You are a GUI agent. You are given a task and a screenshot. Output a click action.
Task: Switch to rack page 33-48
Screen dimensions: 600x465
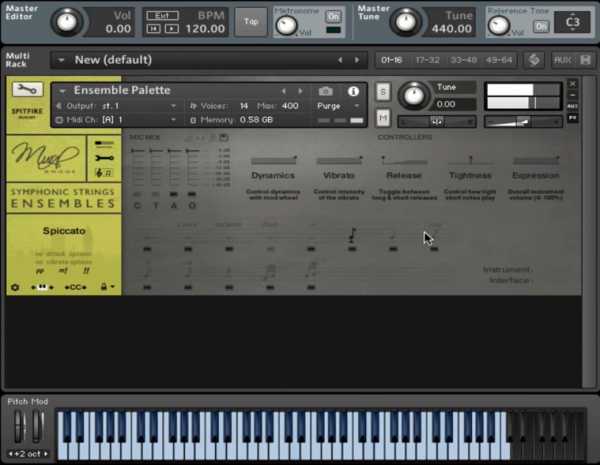463,60
